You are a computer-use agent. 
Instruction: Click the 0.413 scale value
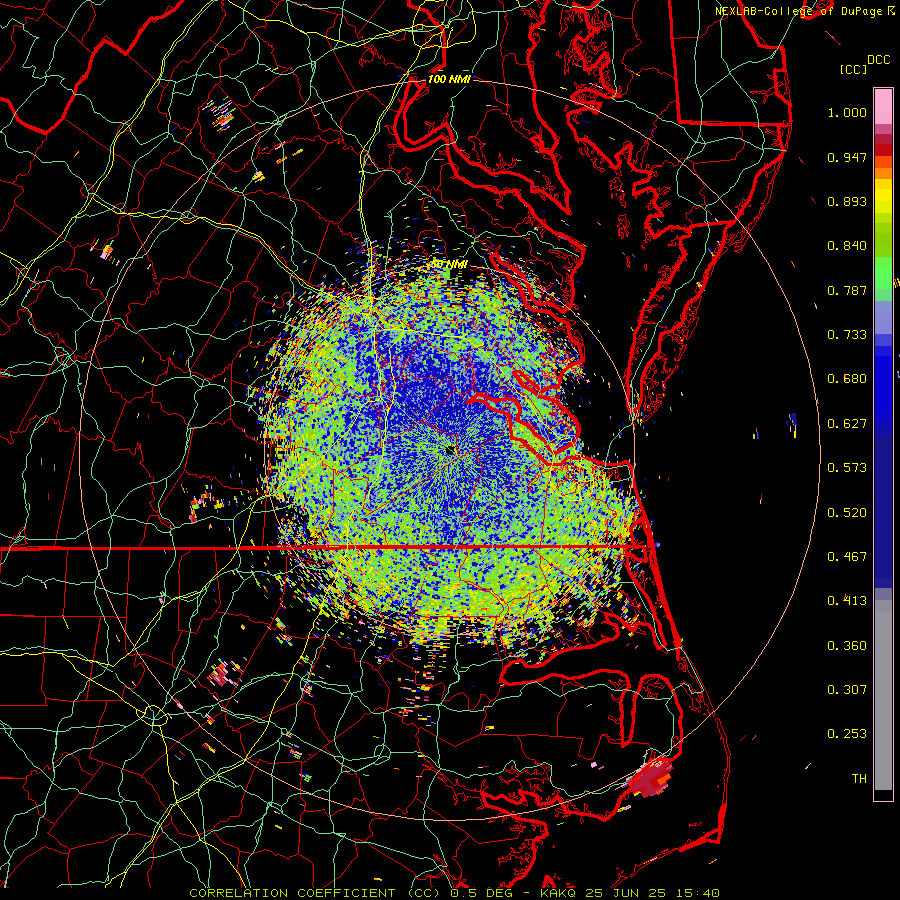point(847,601)
